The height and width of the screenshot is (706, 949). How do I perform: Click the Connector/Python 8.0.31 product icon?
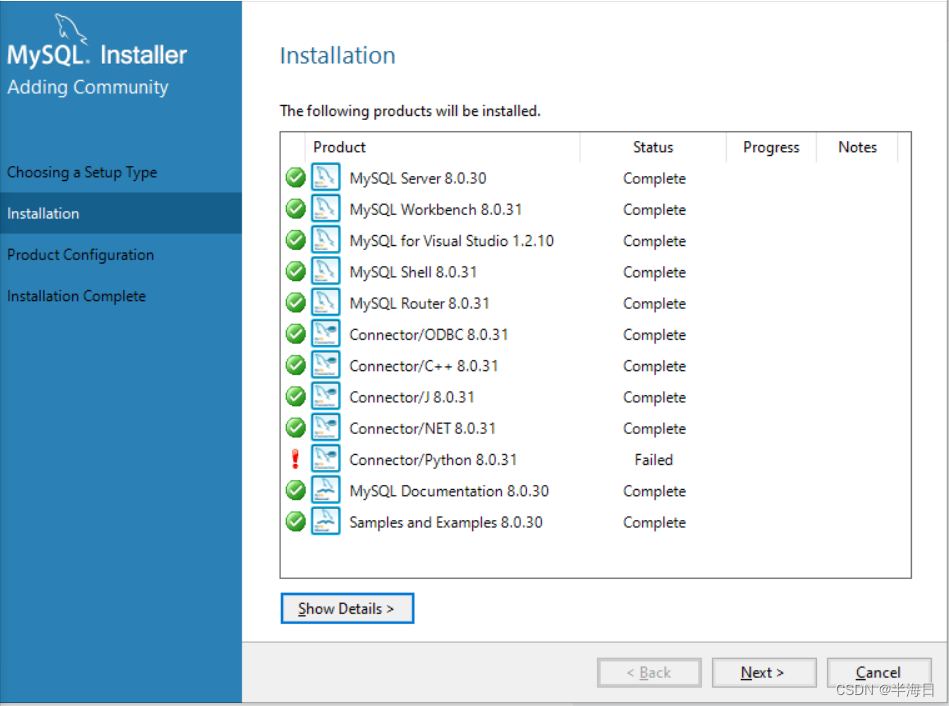point(325,459)
